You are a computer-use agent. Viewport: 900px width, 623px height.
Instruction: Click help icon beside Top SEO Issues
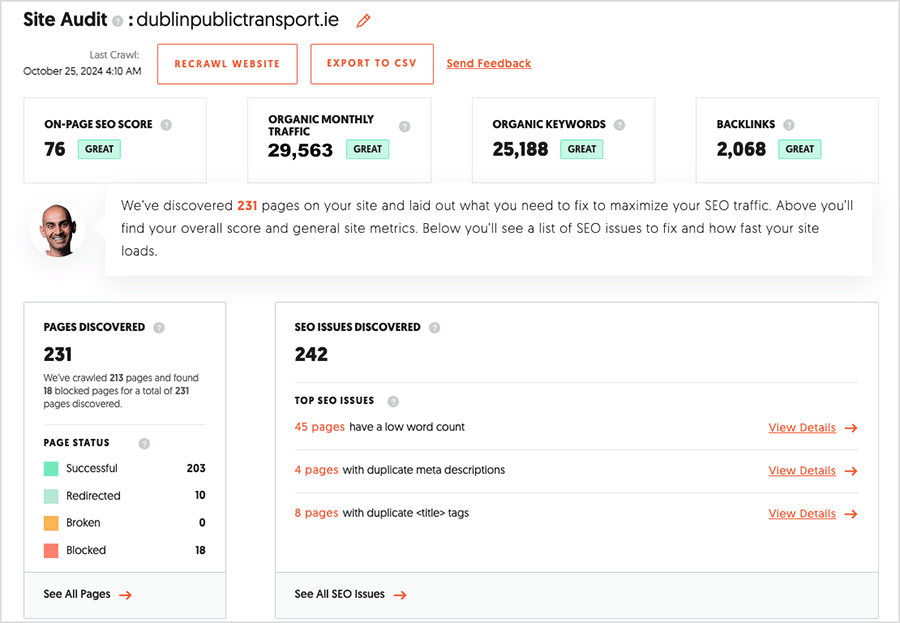[x=393, y=401]
